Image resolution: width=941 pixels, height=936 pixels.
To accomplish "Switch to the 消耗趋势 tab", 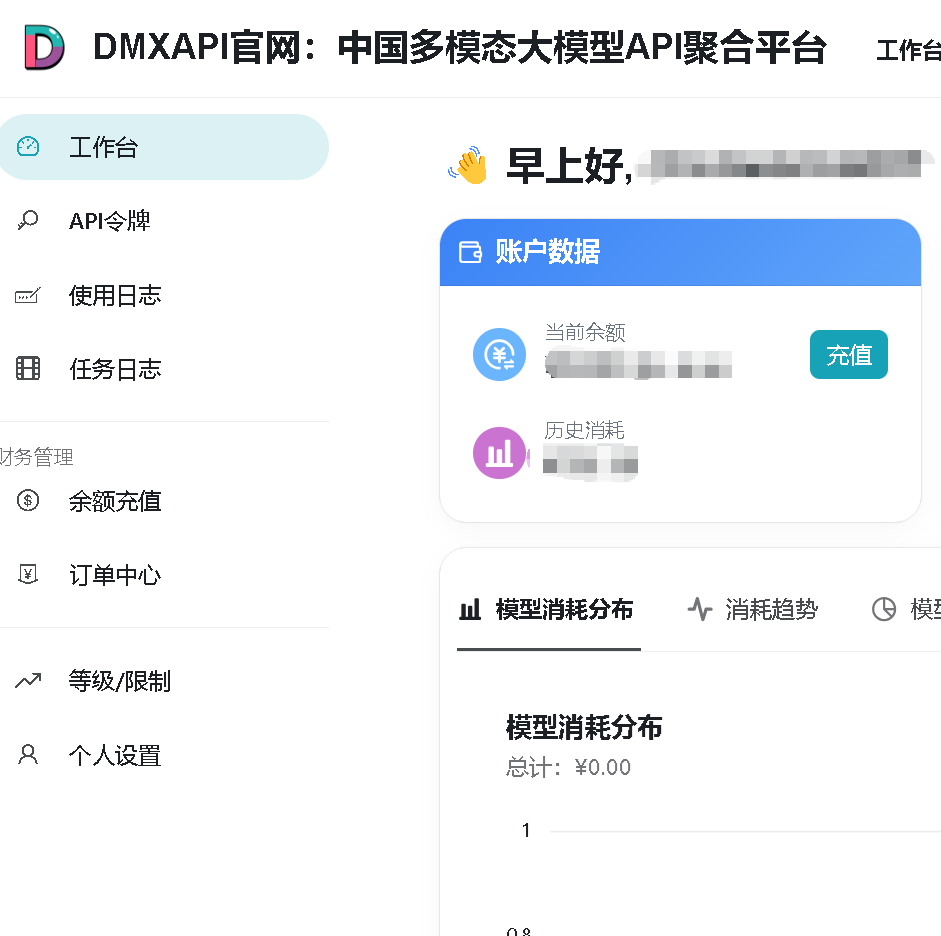I will coord(753,610).
